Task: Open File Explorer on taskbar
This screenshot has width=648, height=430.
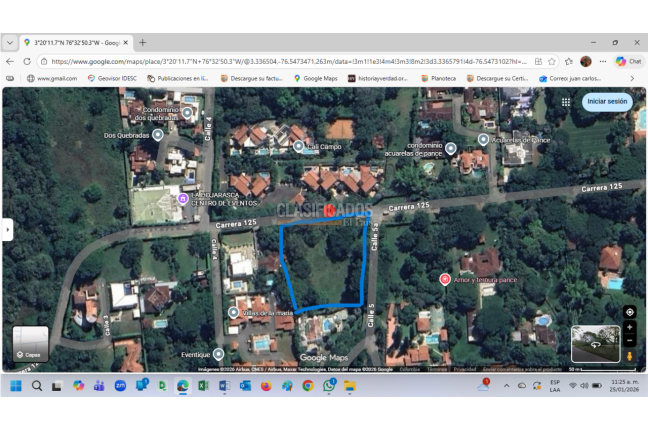Action: (x=350, y=386)
